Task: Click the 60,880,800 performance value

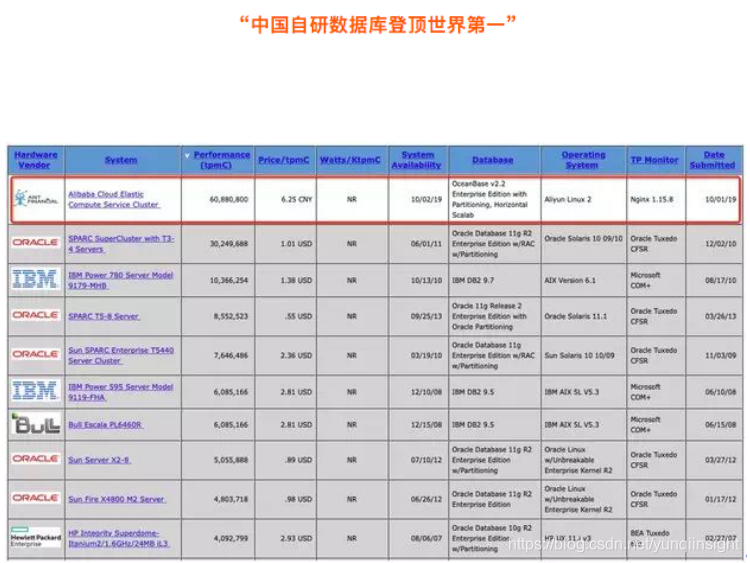Action: click(229, 199)
